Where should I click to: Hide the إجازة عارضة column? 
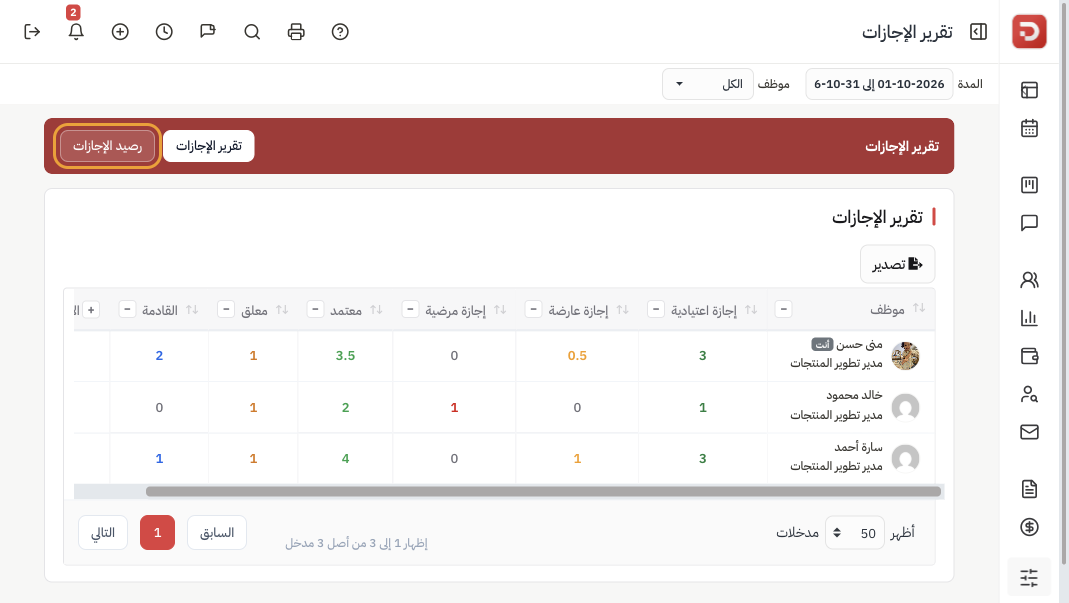coord(533,310)
